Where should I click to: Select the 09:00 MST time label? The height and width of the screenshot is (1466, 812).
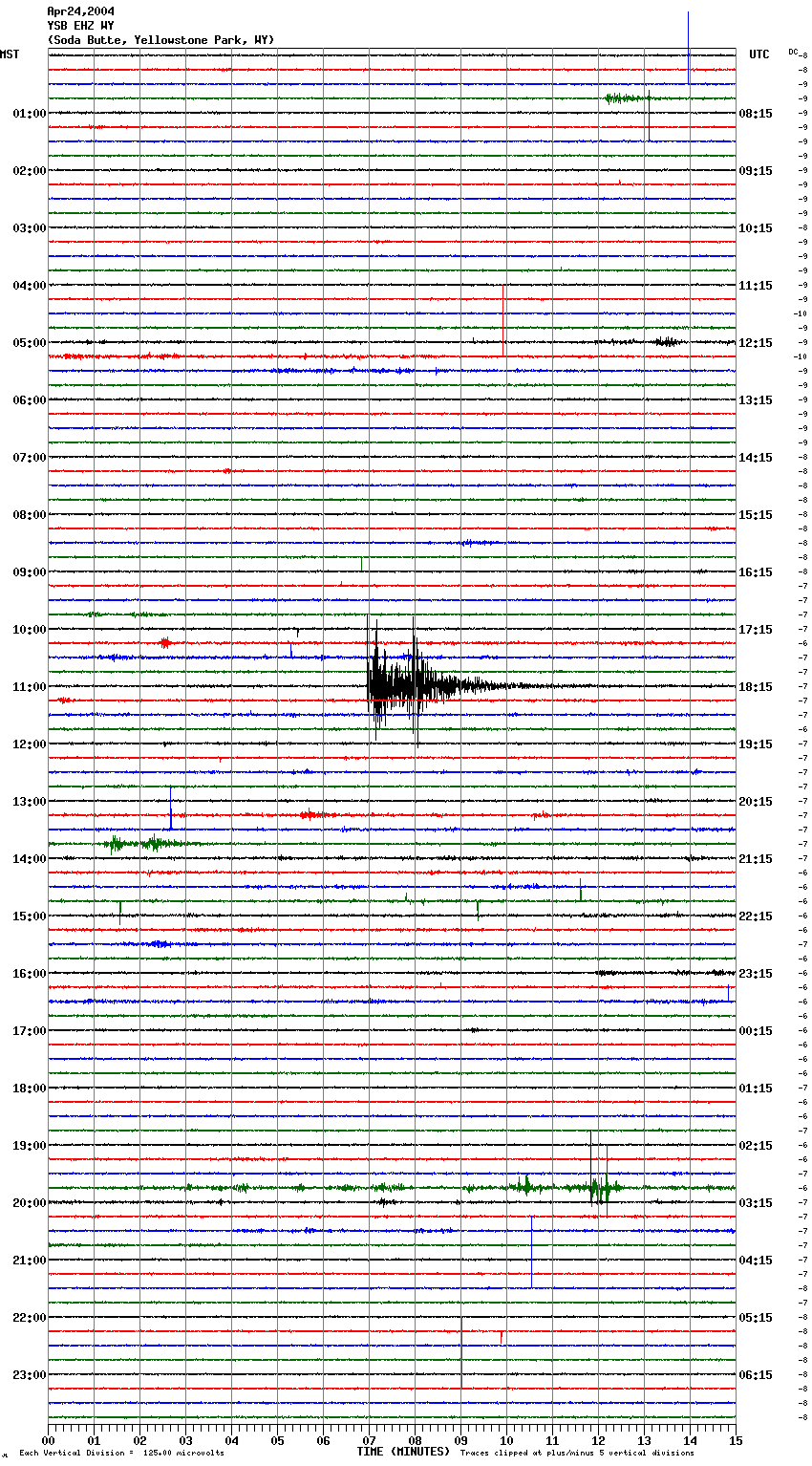click(30, 572)
